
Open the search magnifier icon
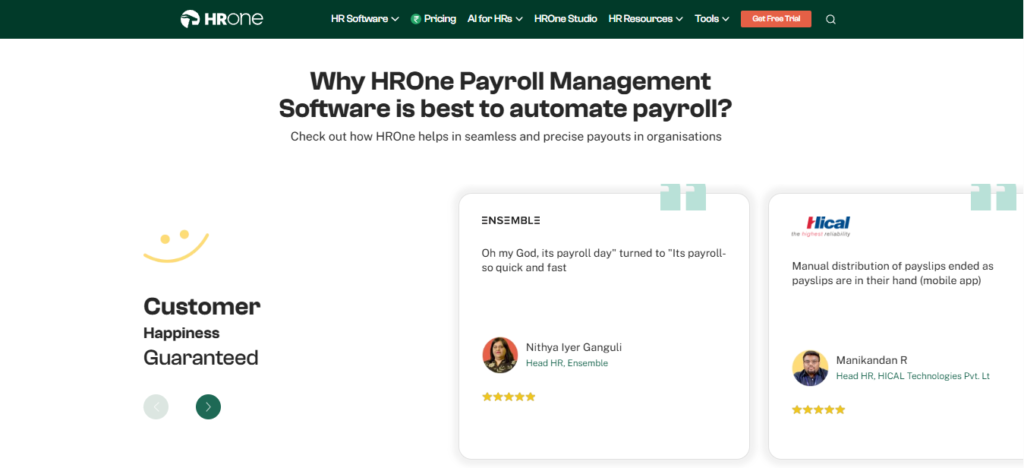(x=831, y=20)
